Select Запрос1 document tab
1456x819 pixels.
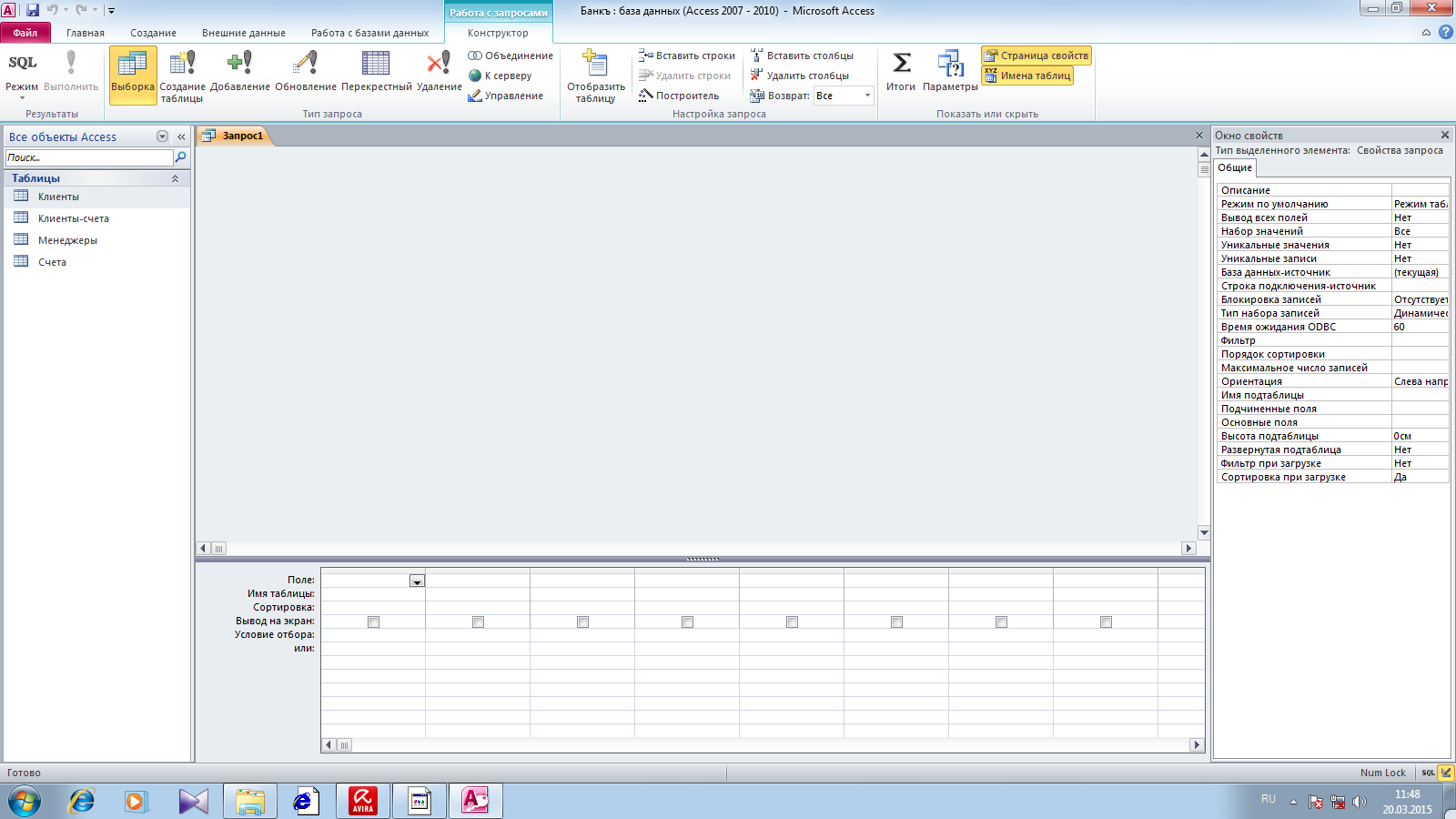(x=235, y=136)
